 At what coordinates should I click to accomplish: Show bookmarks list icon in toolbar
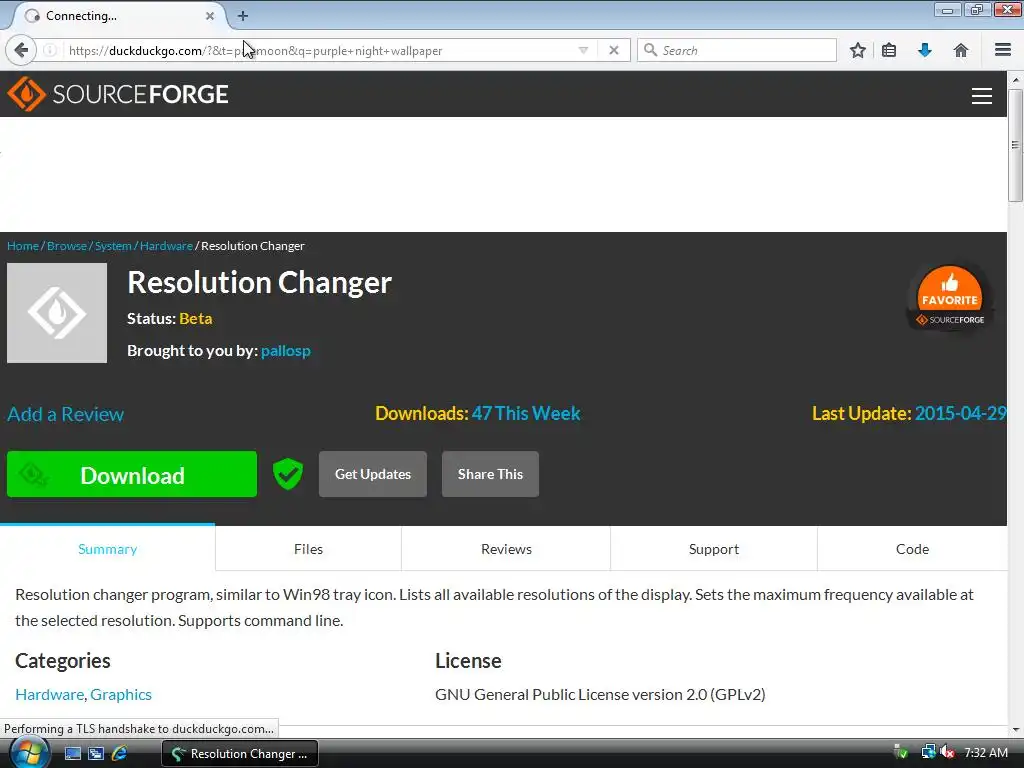pos(889,50)
